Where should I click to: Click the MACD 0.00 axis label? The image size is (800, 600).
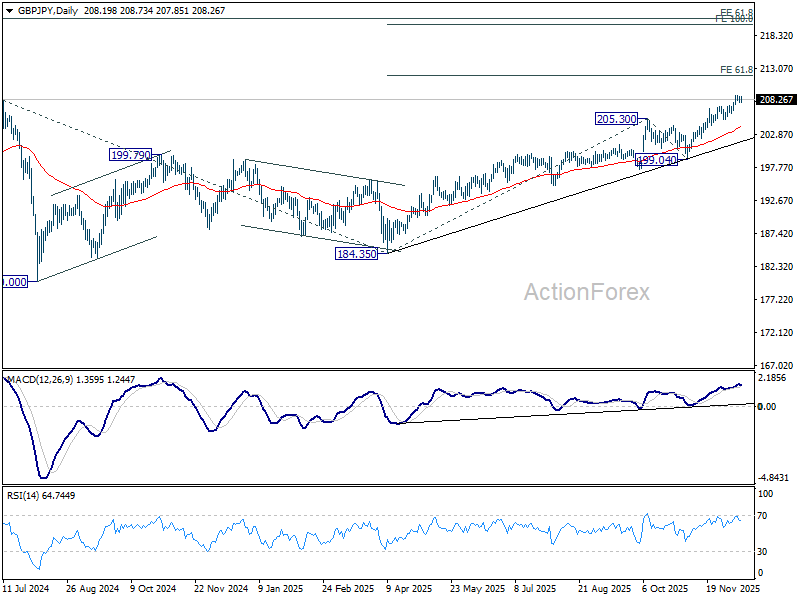(x=768, y=406)
